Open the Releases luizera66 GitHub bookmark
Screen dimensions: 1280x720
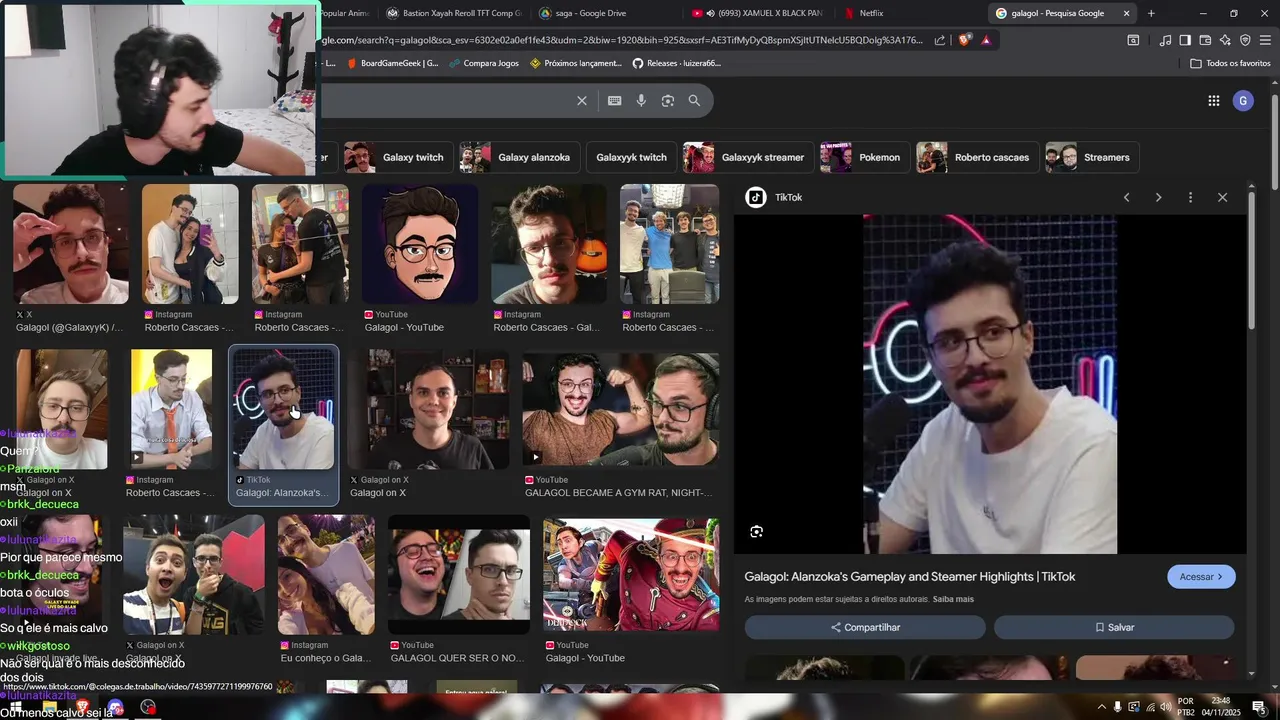coord(676,63)
